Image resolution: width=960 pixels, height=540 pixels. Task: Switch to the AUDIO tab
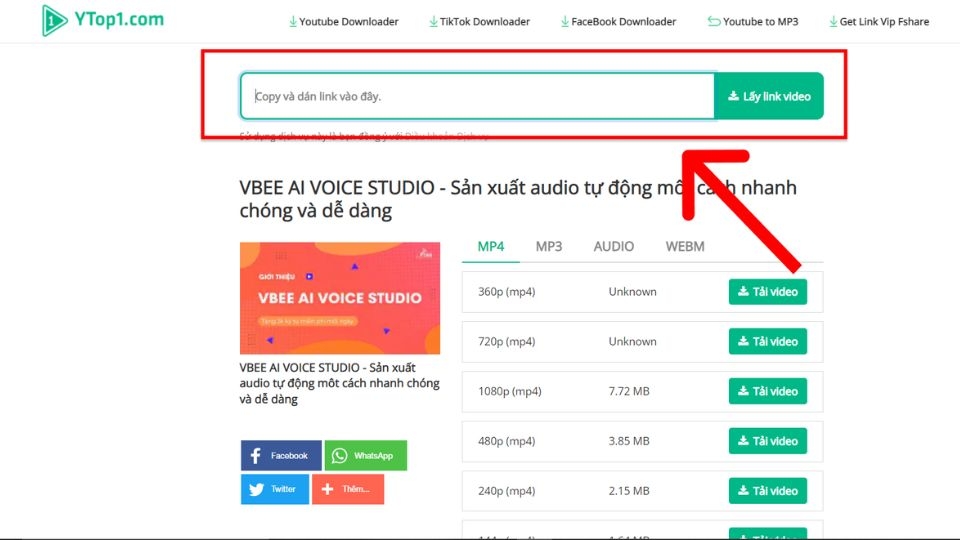click(613, 246)
